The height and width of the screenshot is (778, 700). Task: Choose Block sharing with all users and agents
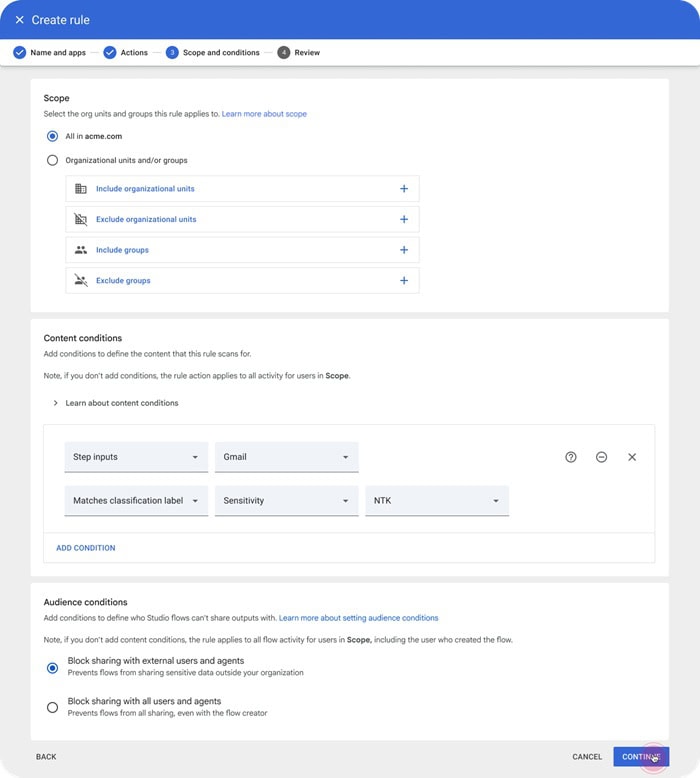(x=52, y=708)
